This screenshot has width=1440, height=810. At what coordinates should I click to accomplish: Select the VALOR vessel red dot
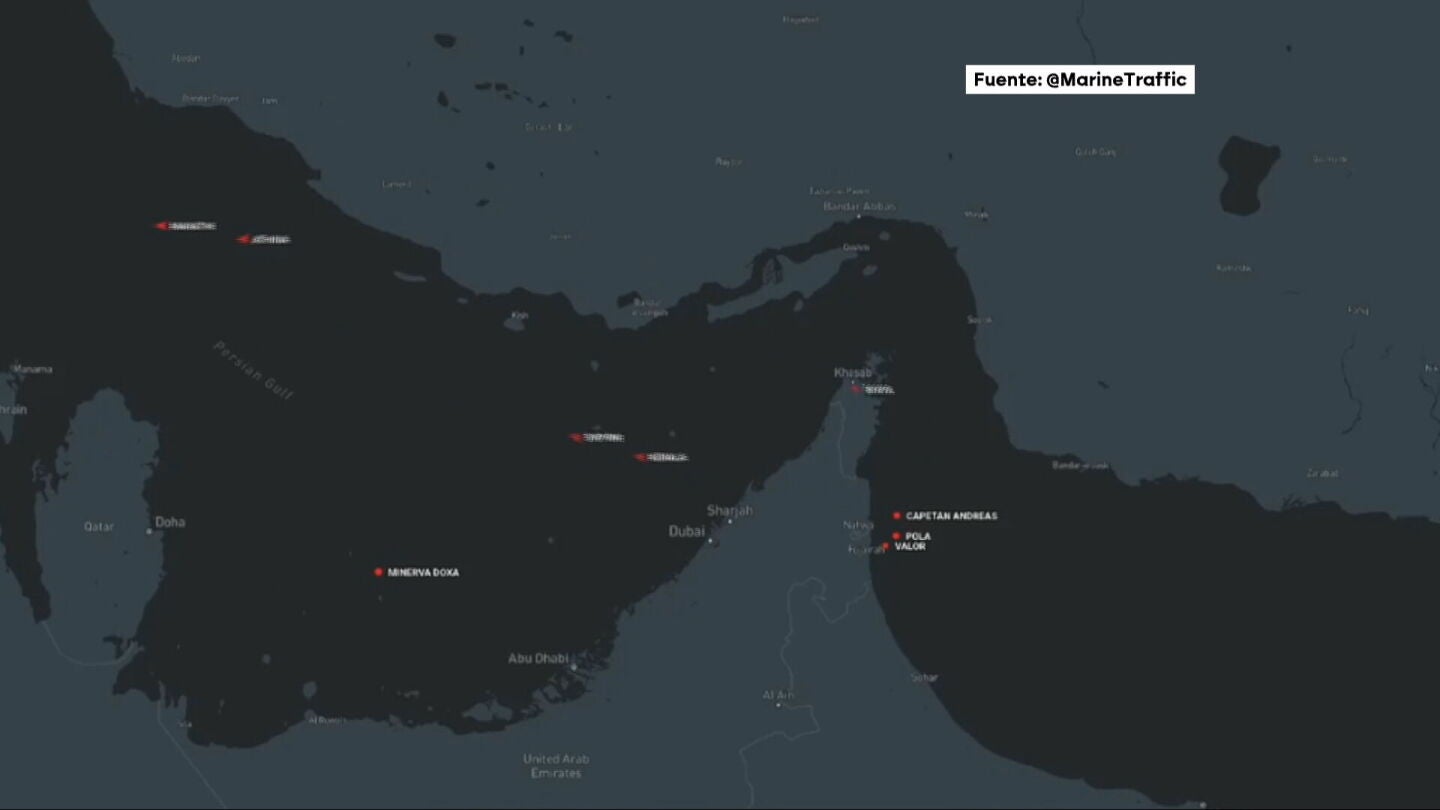(x=886, y=546)
